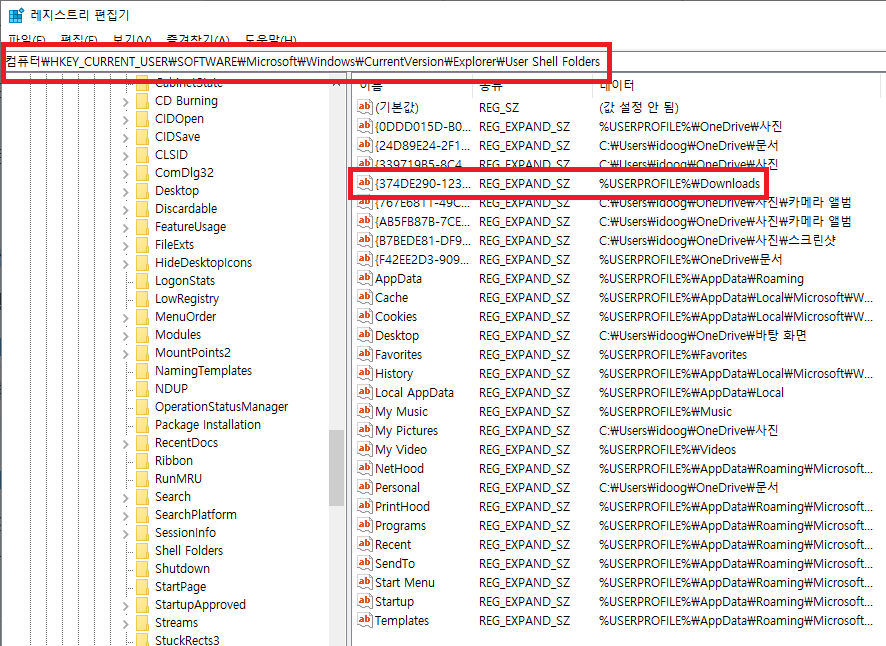The image size is (886, 646).
Task: Expand the MountPoints2 key node
Action: coord(125,353)
